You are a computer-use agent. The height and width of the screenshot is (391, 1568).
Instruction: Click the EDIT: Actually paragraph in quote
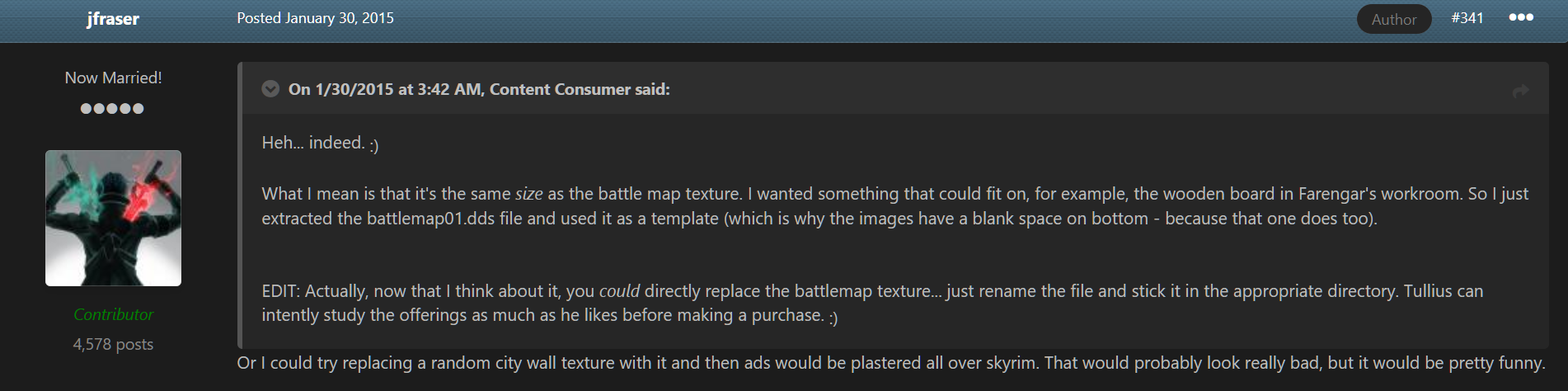coord(872,303)
